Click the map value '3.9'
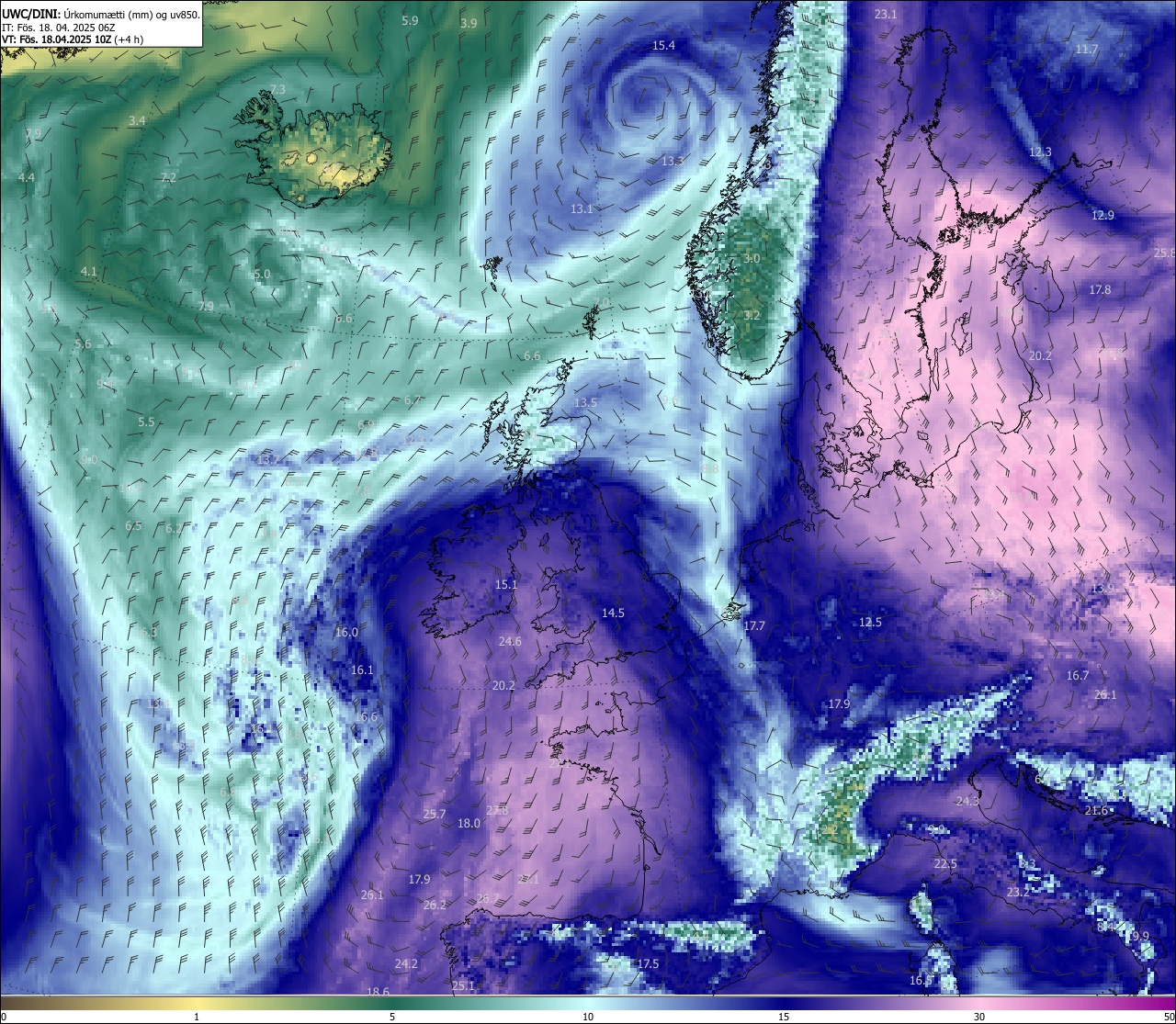Screen dimensions: 1176x1024 469,23
